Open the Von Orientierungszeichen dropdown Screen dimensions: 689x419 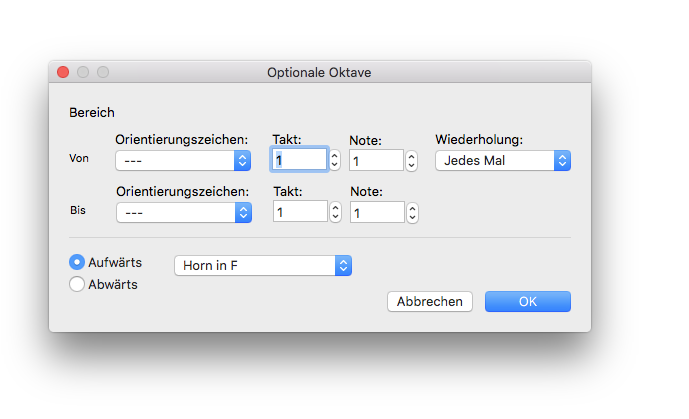click(x=183, y=160)
